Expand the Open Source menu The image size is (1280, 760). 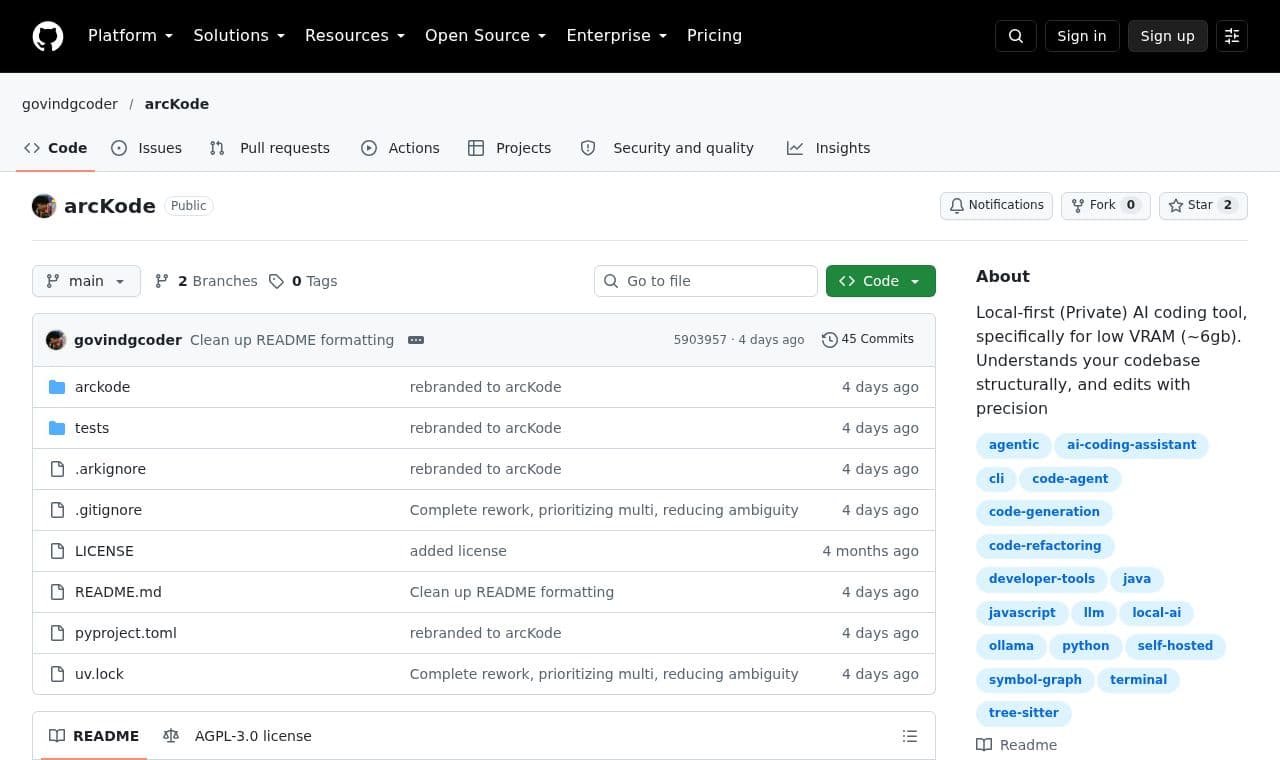(485, 36)
